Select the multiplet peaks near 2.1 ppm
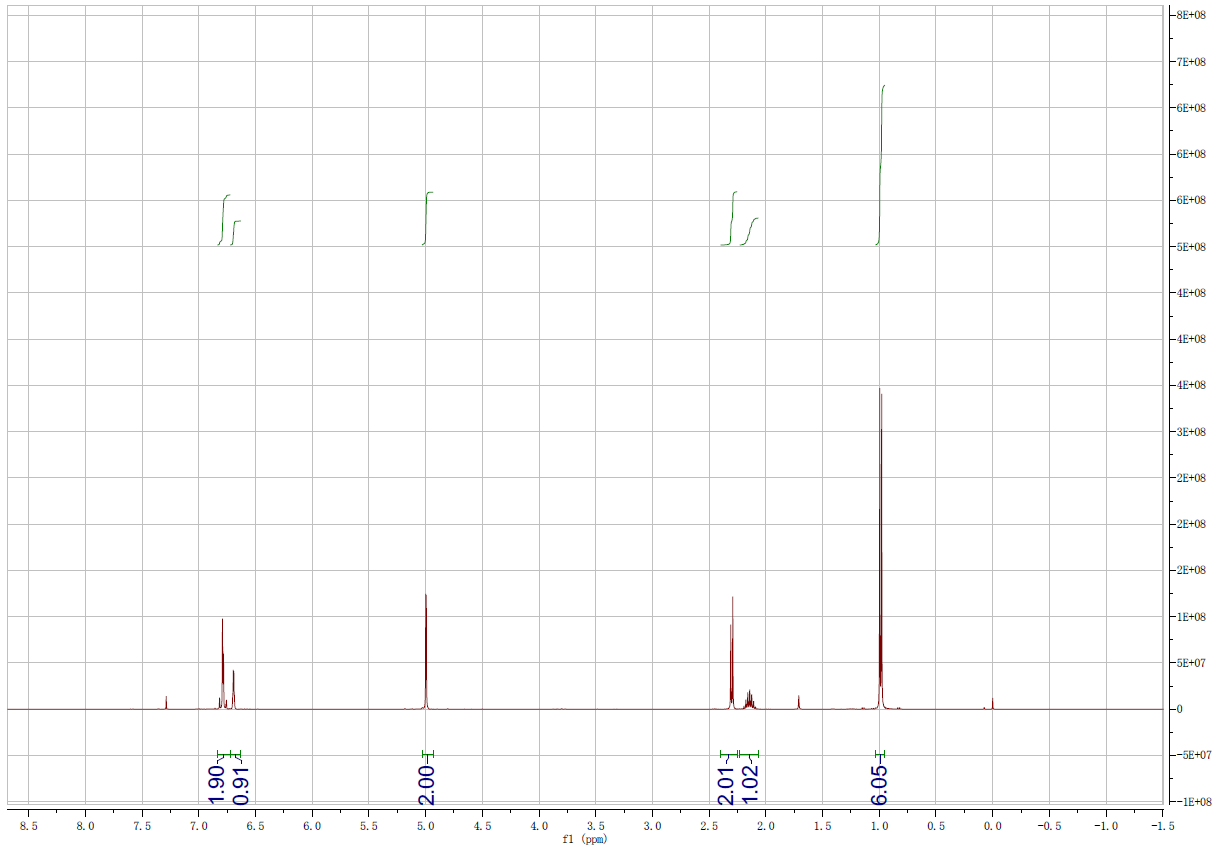Screen dimensions: 1222x849 (x=748, y=695)
